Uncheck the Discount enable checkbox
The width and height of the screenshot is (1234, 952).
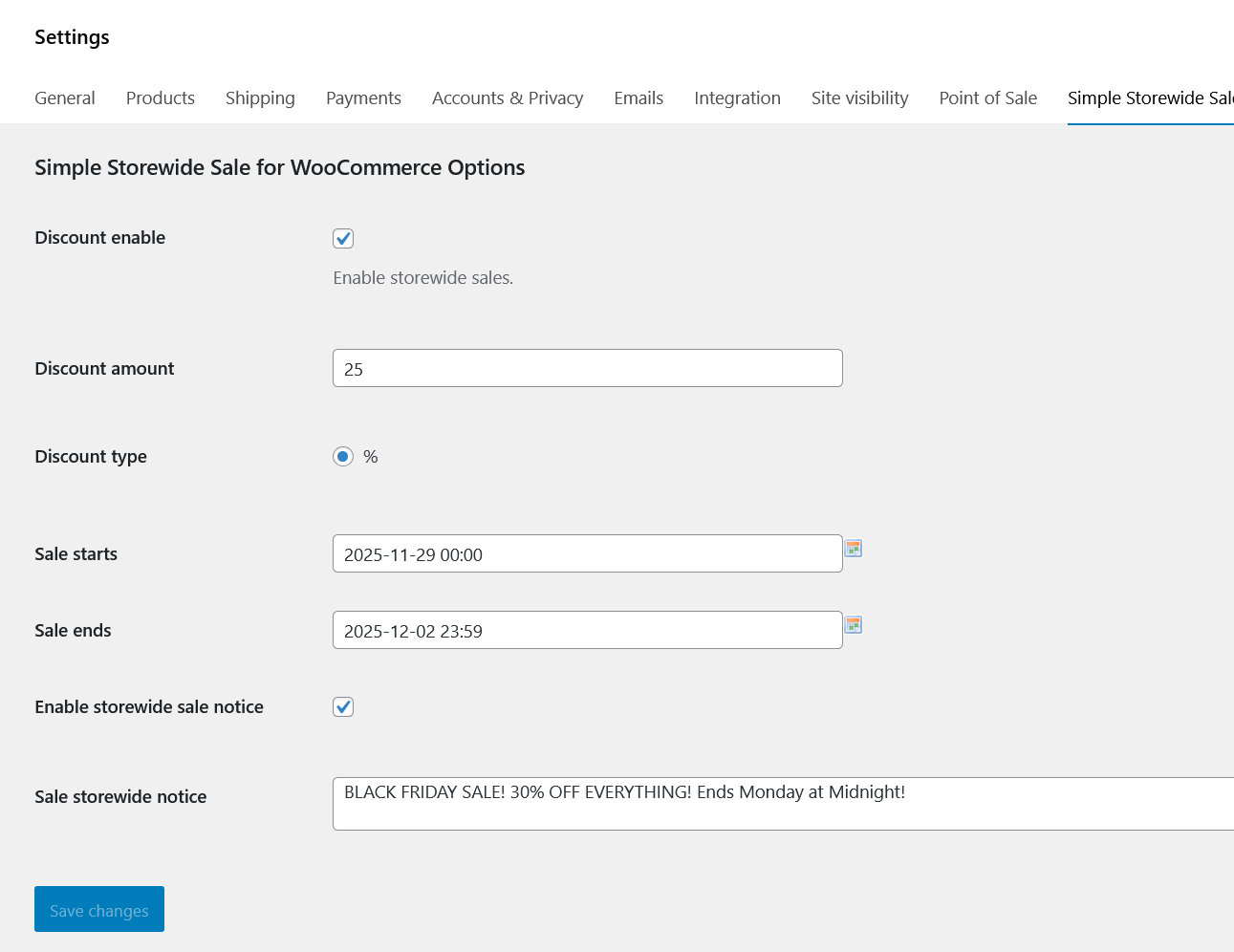343,239
